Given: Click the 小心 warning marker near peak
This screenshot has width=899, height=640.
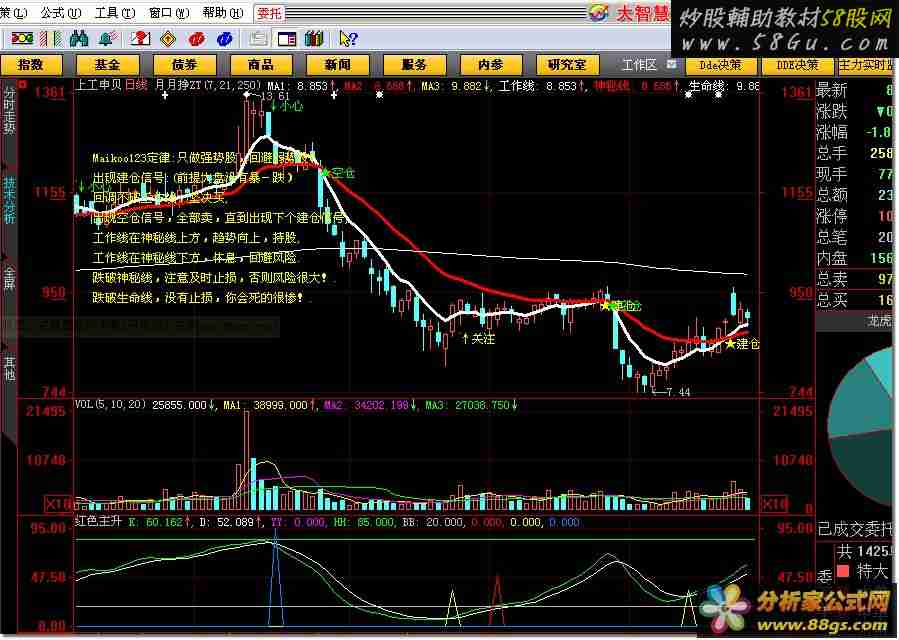Looking at the screenshot, I should pos(287,107).
